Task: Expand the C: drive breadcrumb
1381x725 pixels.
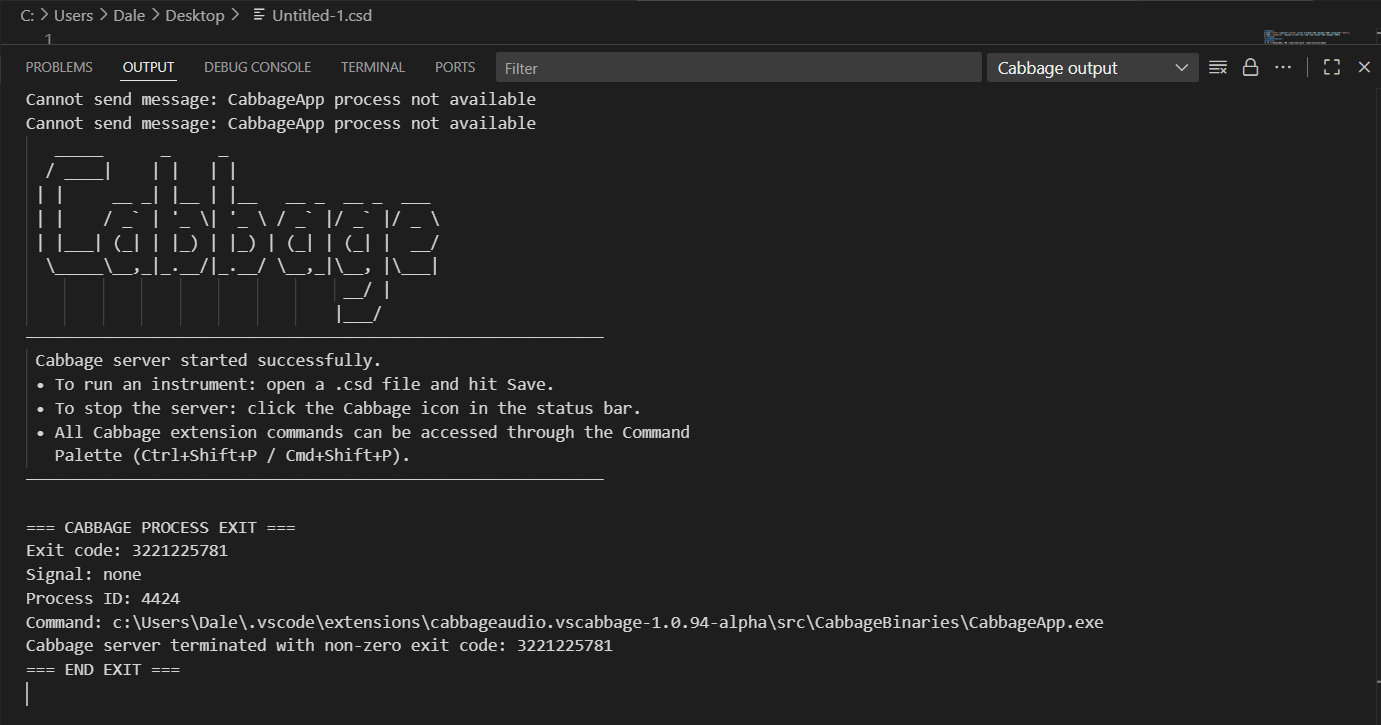Action: point(26,15)
